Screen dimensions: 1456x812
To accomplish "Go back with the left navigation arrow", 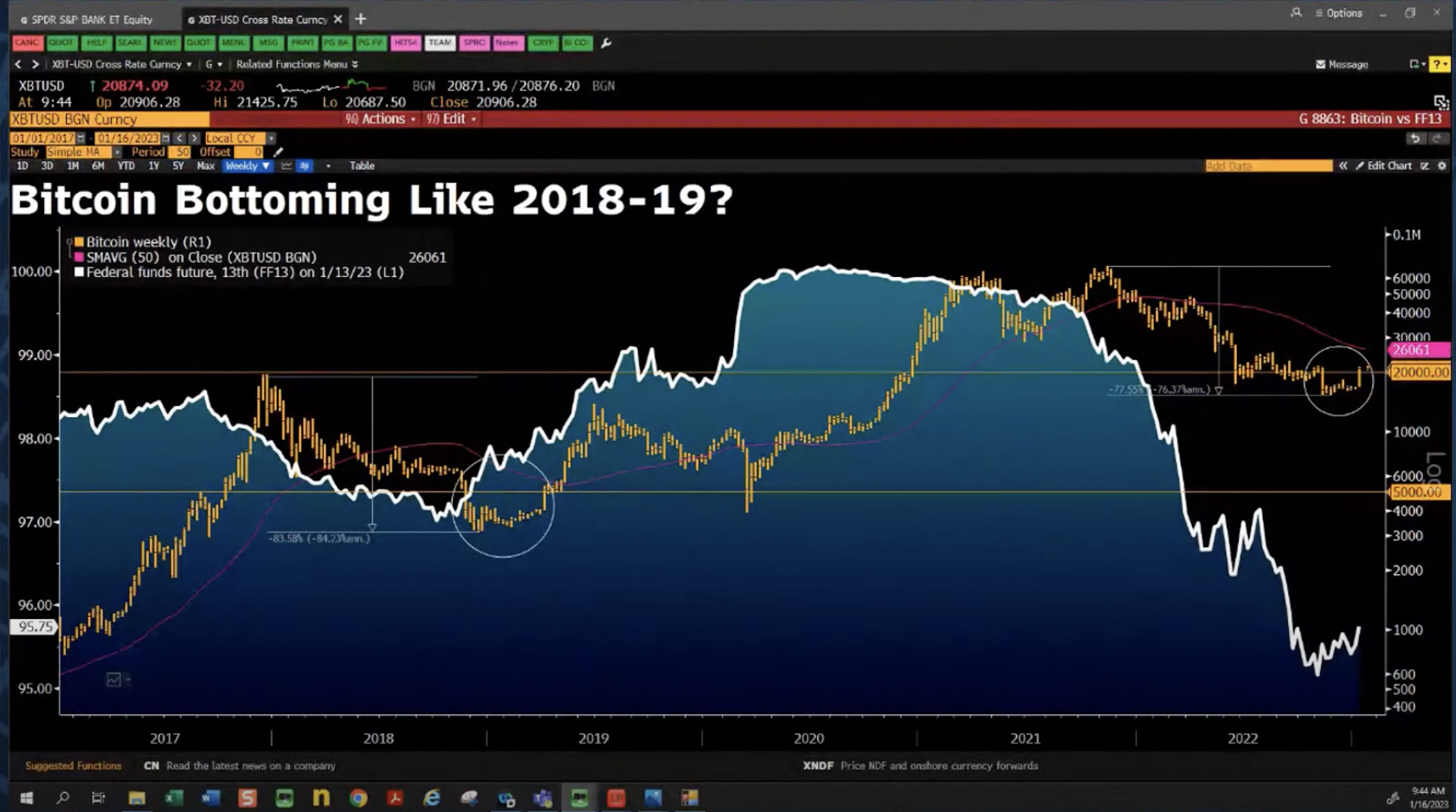I will pyautogui.click(x=18, y=64).
